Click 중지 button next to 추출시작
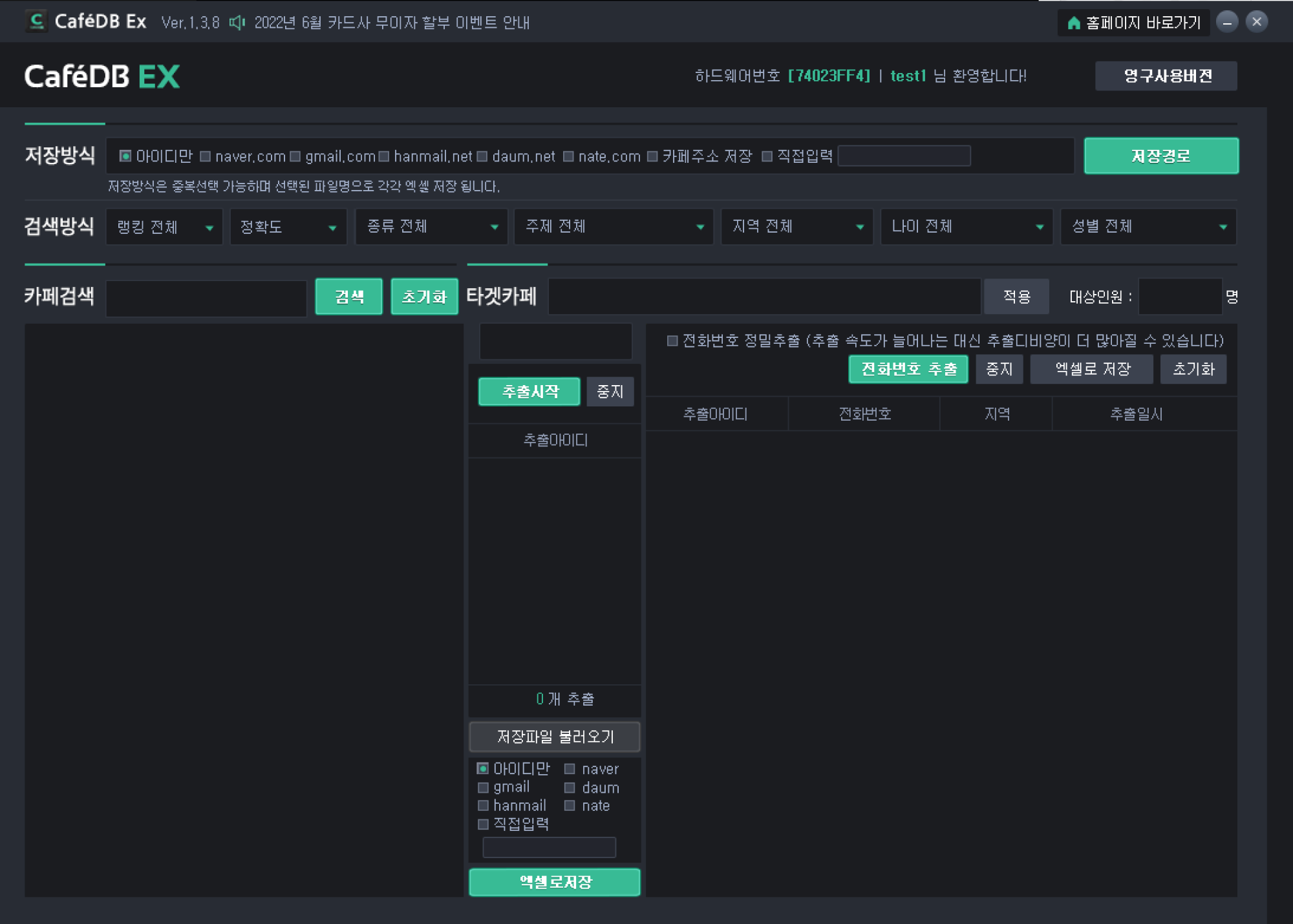This screenshot has height=924, width=1293. pyautogui.click(x=610, y=392)
